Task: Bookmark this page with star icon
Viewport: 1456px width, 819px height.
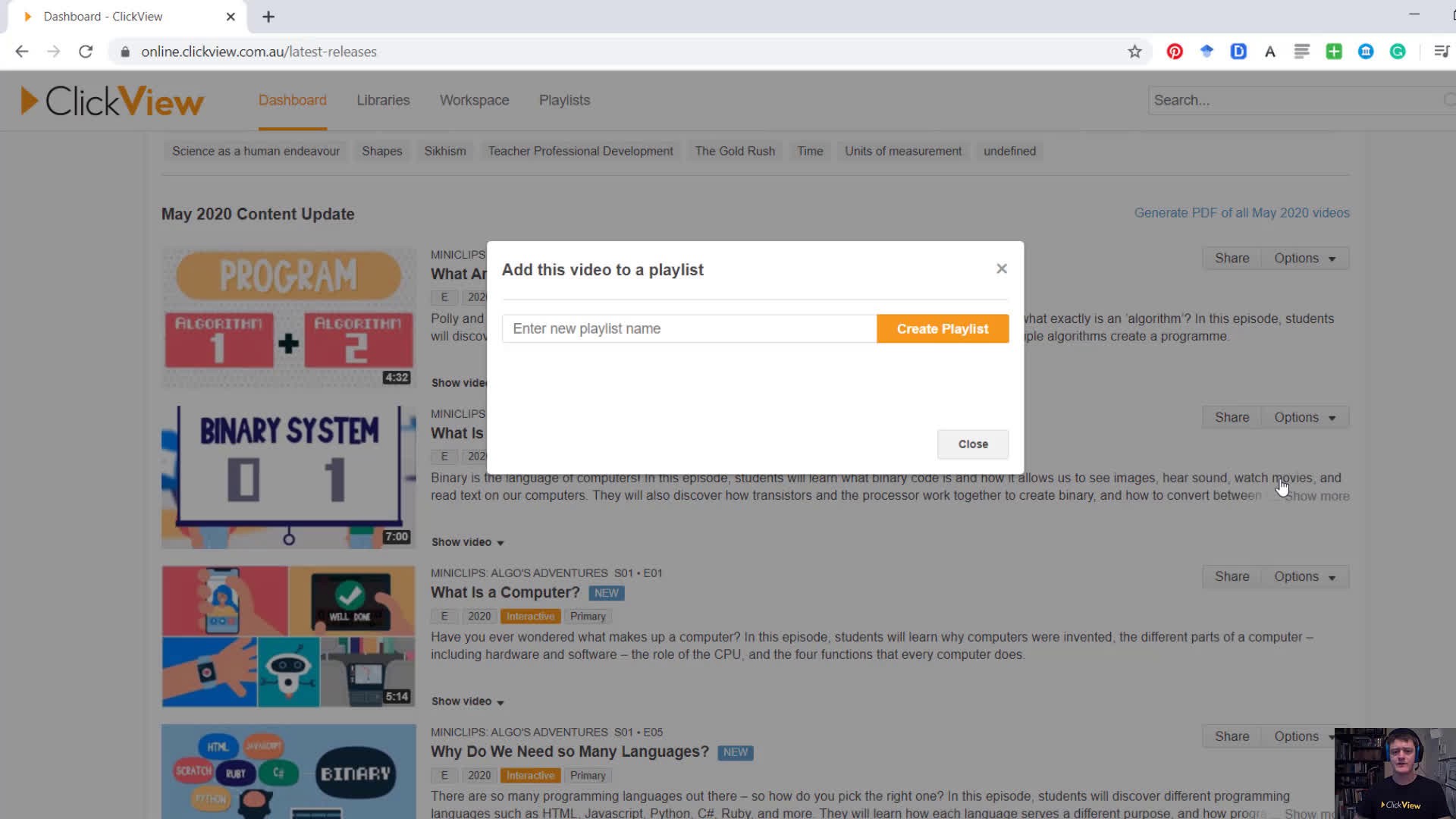Action: (1134, 52)
